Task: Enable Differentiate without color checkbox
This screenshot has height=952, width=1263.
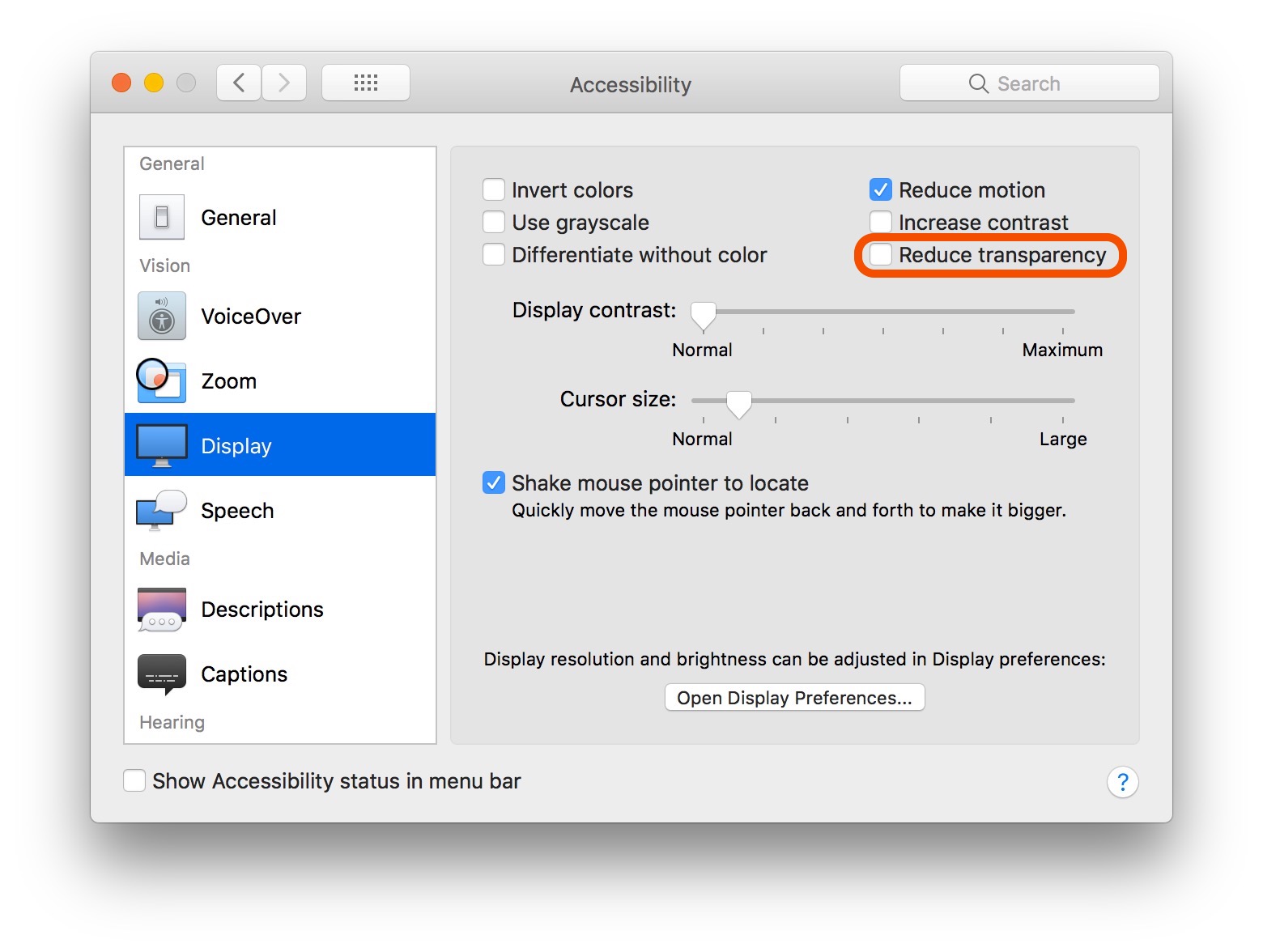Action: [x=494, y=255]
